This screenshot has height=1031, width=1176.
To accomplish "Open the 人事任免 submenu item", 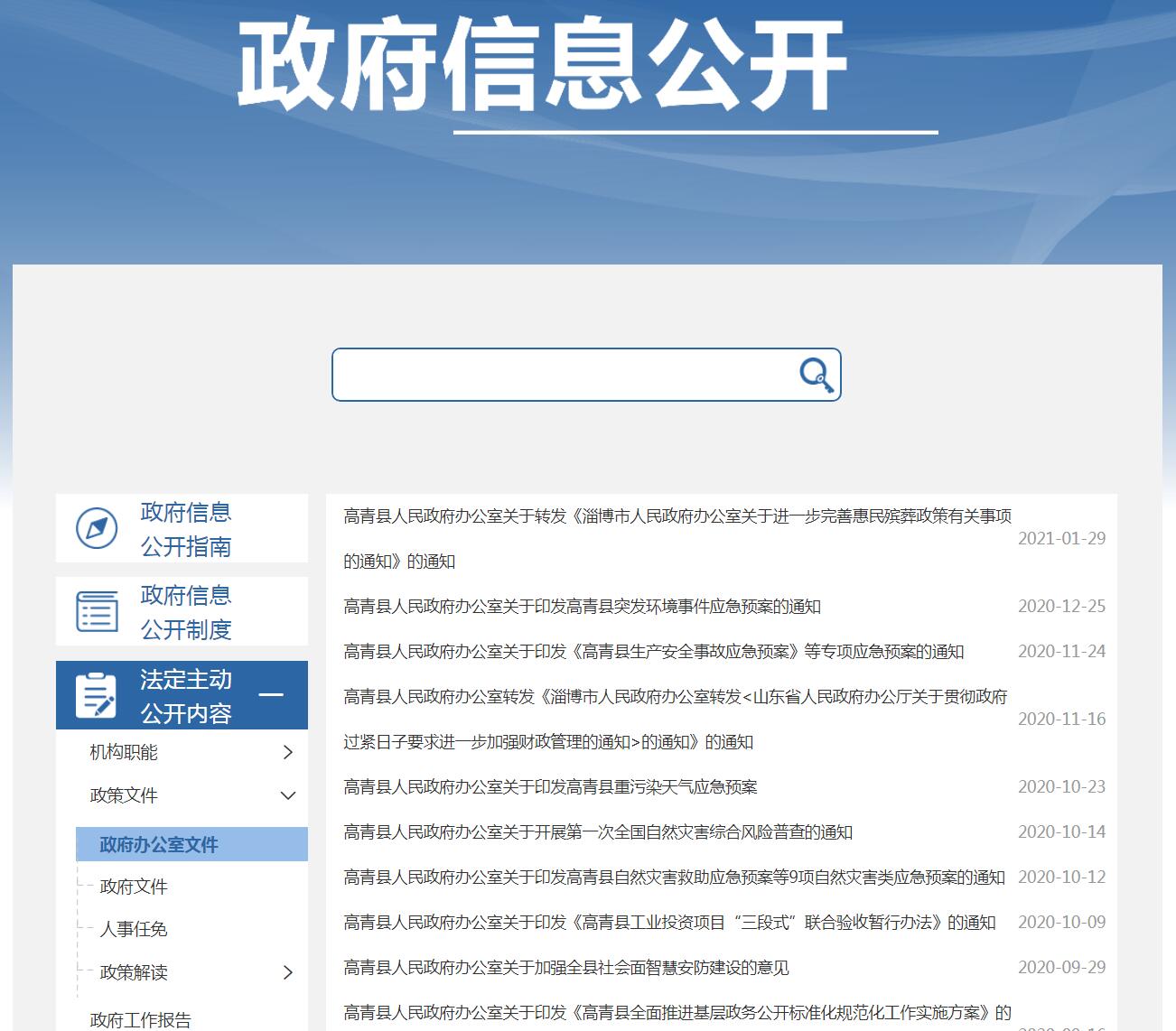I will coord(134,929).
